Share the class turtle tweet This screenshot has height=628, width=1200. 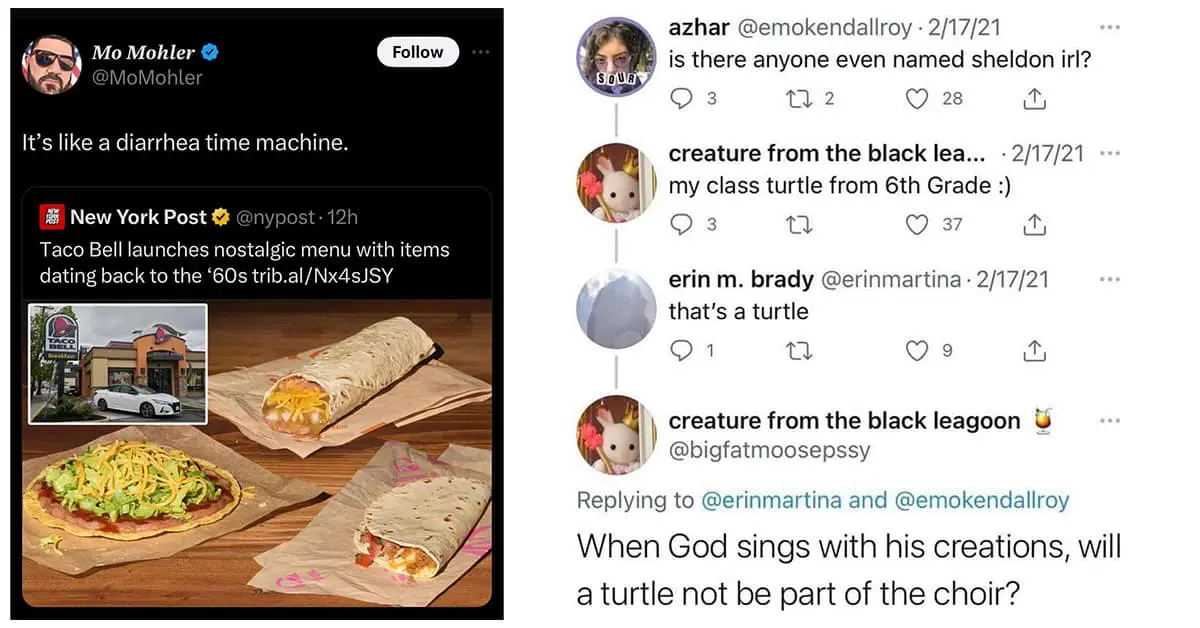tap(1035, 224)
